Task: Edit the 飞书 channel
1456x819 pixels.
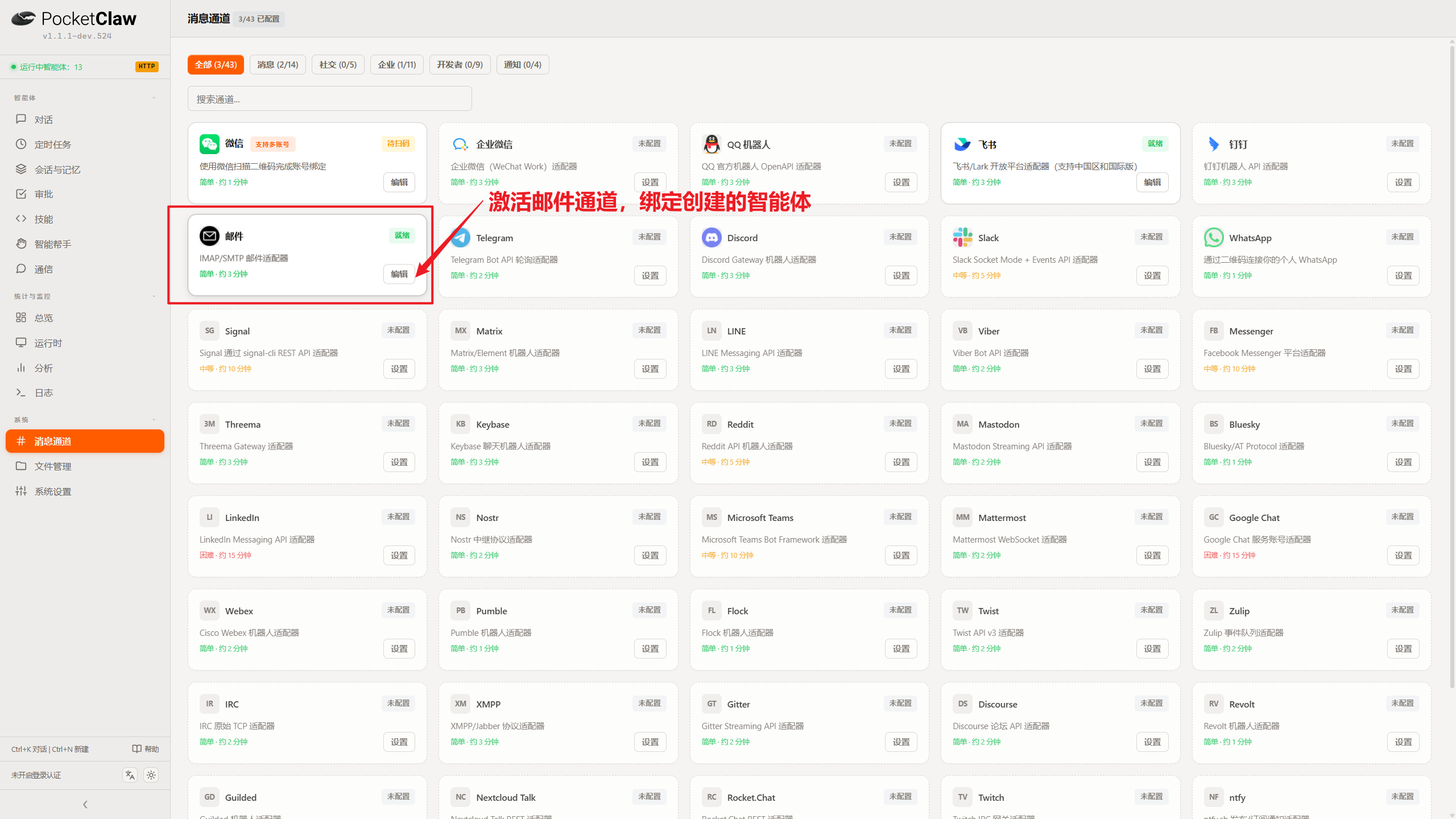Action: (1152, 183)
